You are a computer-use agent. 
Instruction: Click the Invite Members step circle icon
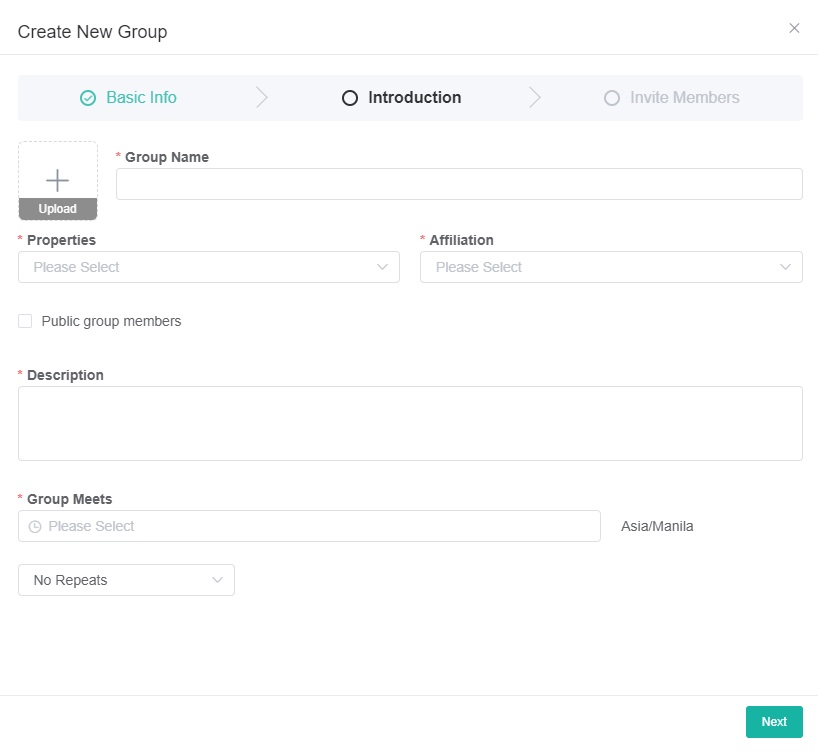tap(612, 98)
